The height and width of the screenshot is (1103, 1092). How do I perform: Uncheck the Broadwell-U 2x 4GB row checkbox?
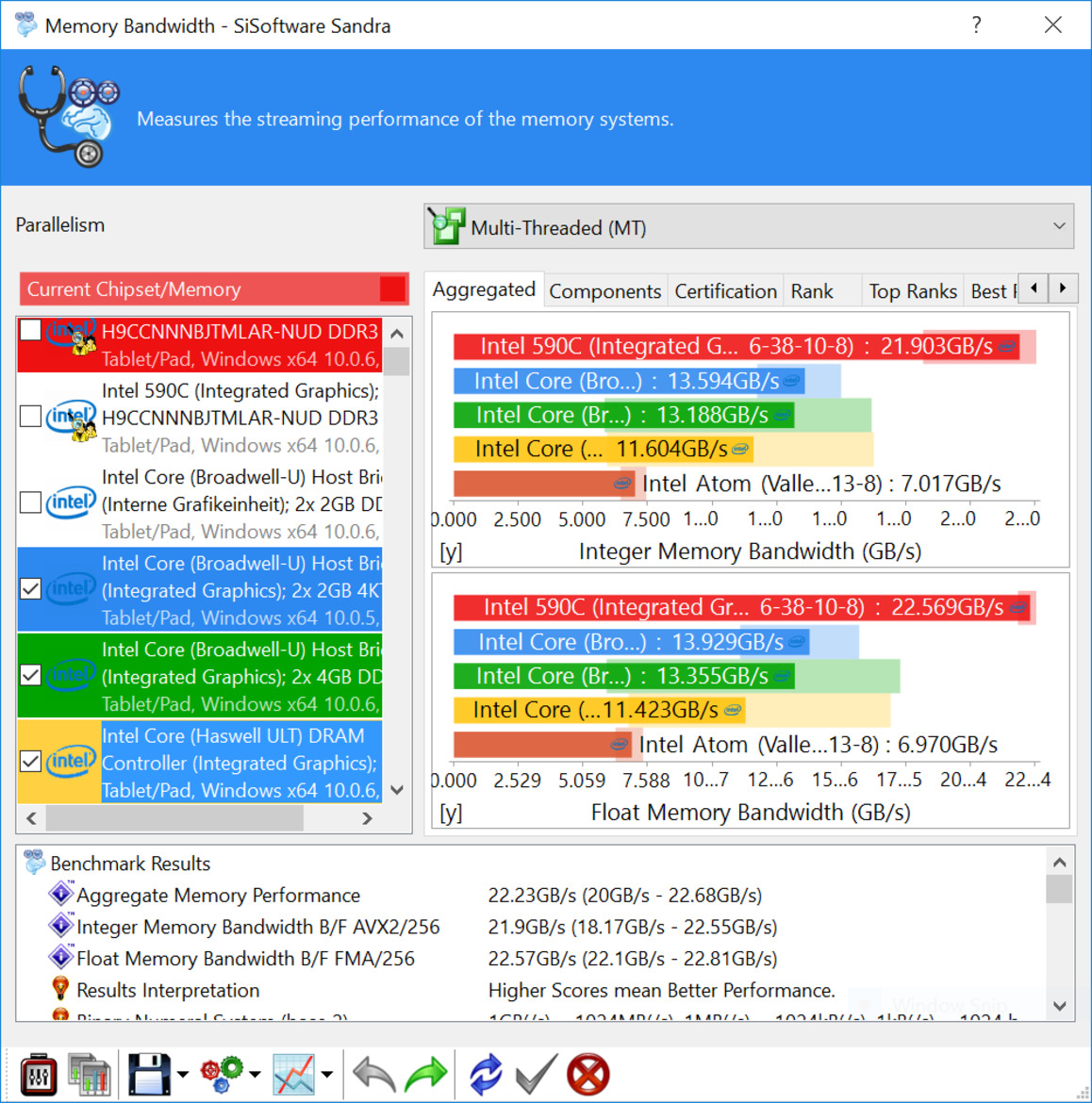(x=30, y=675)
